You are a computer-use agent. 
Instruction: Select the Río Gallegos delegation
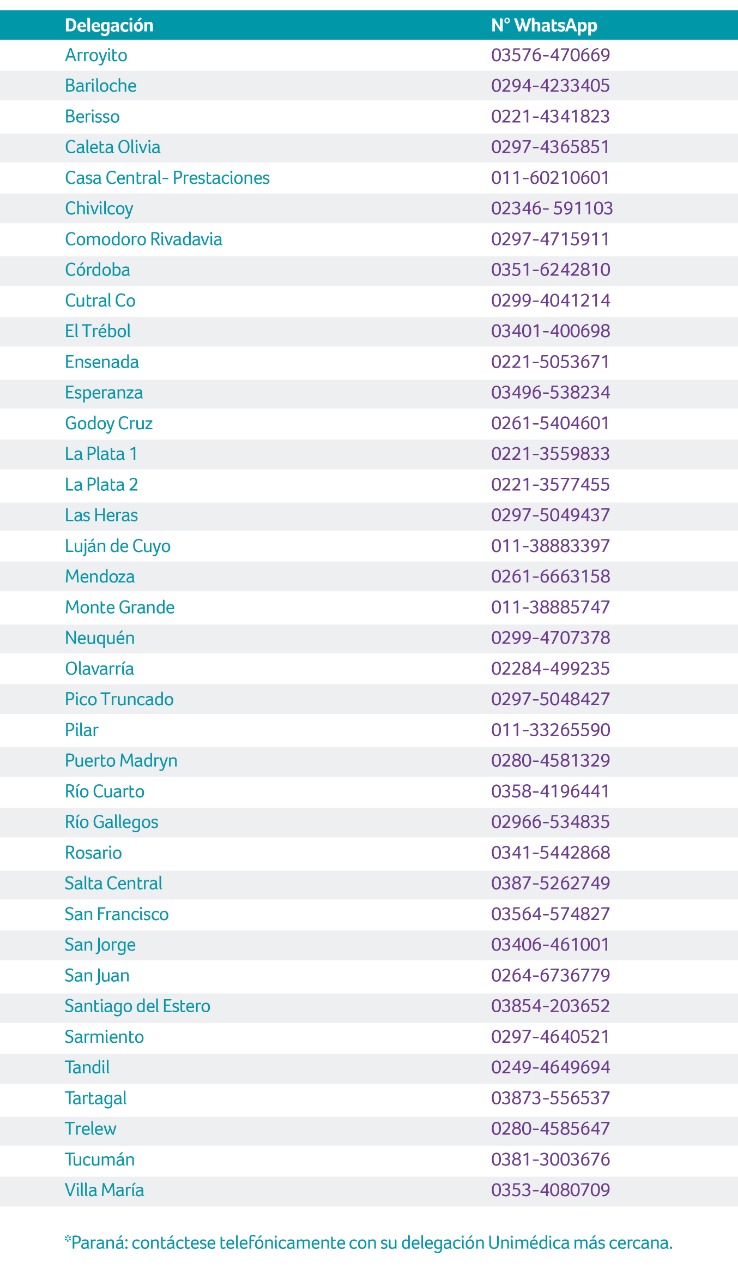point(112,822)
